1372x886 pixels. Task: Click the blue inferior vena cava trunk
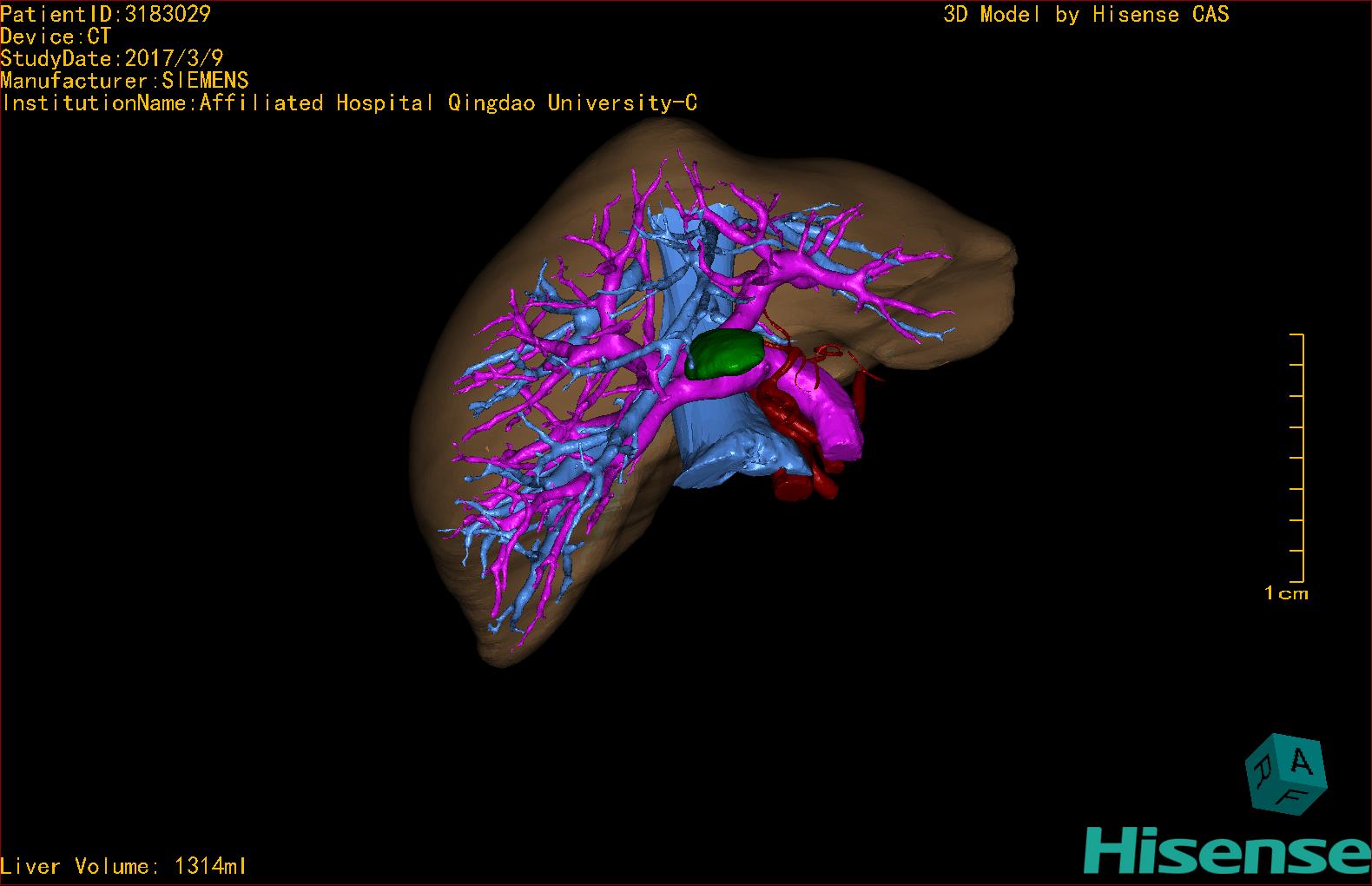[708, 447]
